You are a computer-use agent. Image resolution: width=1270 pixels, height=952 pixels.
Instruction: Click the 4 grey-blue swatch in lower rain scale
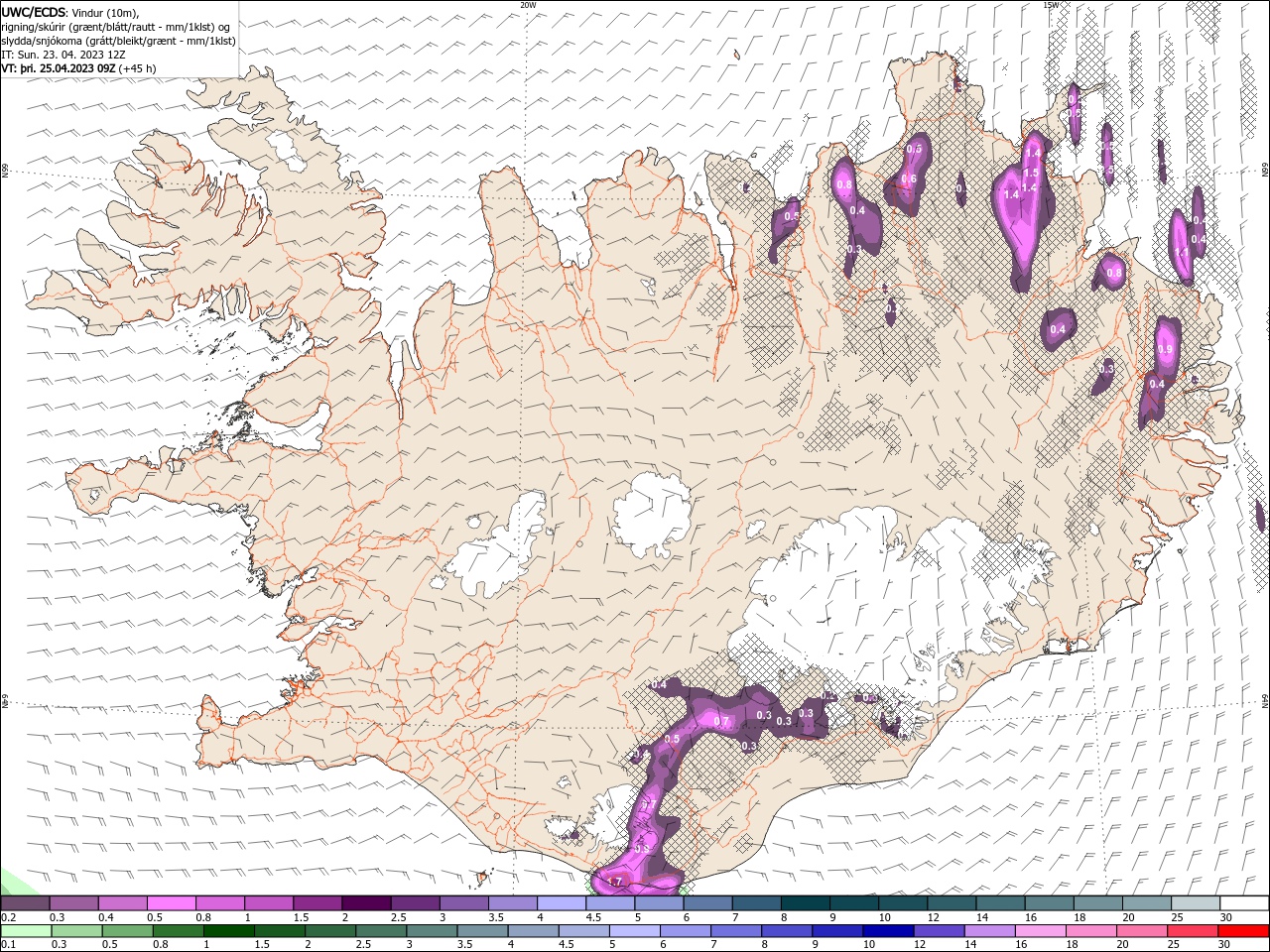[533, 931]
